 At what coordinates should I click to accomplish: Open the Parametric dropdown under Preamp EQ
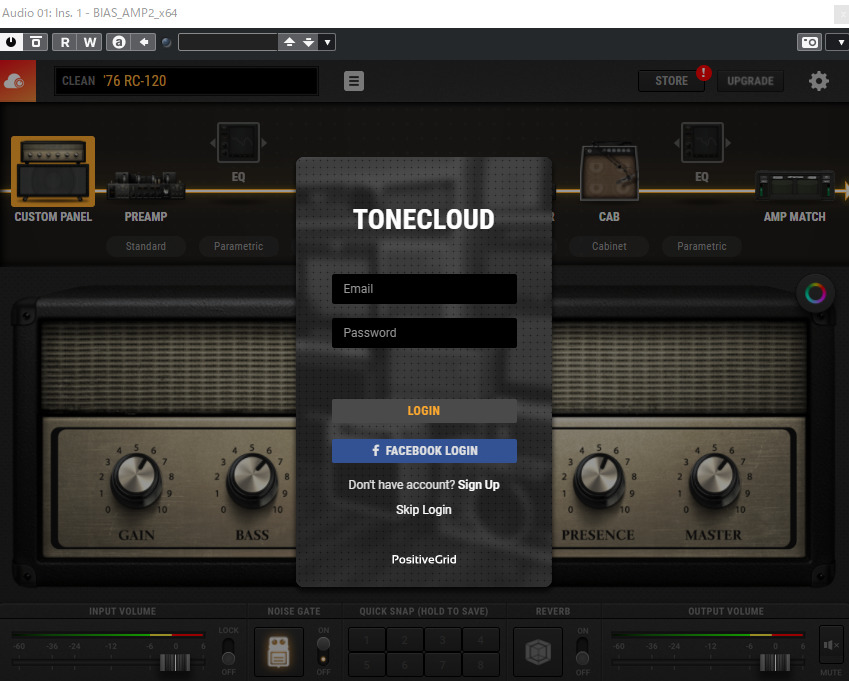coord(238,246)
